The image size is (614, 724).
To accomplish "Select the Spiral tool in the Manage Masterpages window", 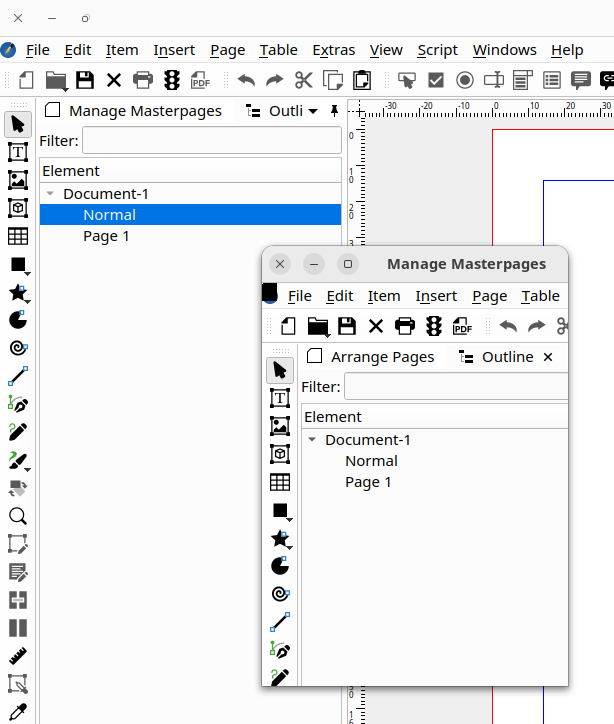I will 280,594.
